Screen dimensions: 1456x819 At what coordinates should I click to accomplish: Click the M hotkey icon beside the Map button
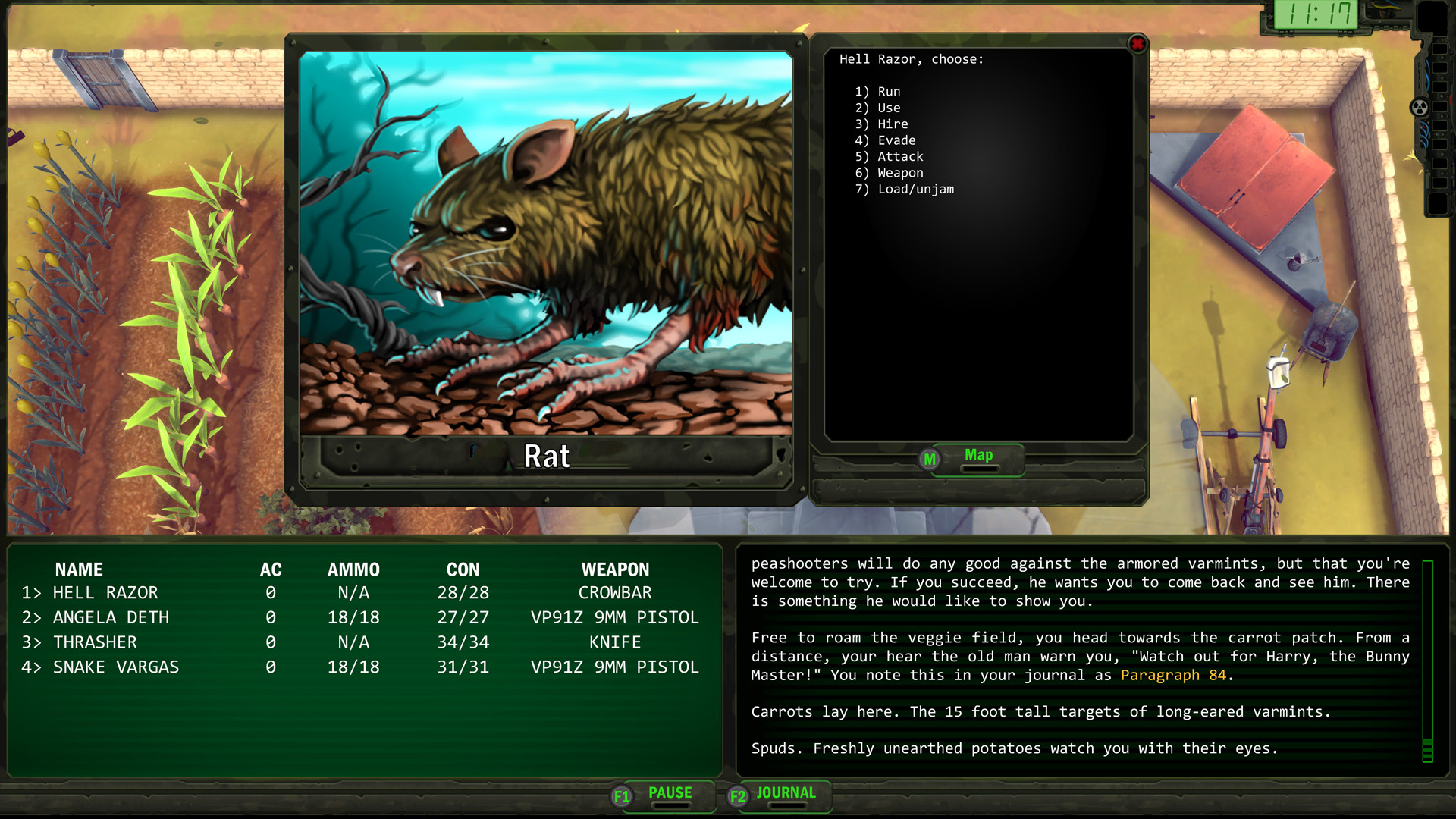(x=928, y=460)
